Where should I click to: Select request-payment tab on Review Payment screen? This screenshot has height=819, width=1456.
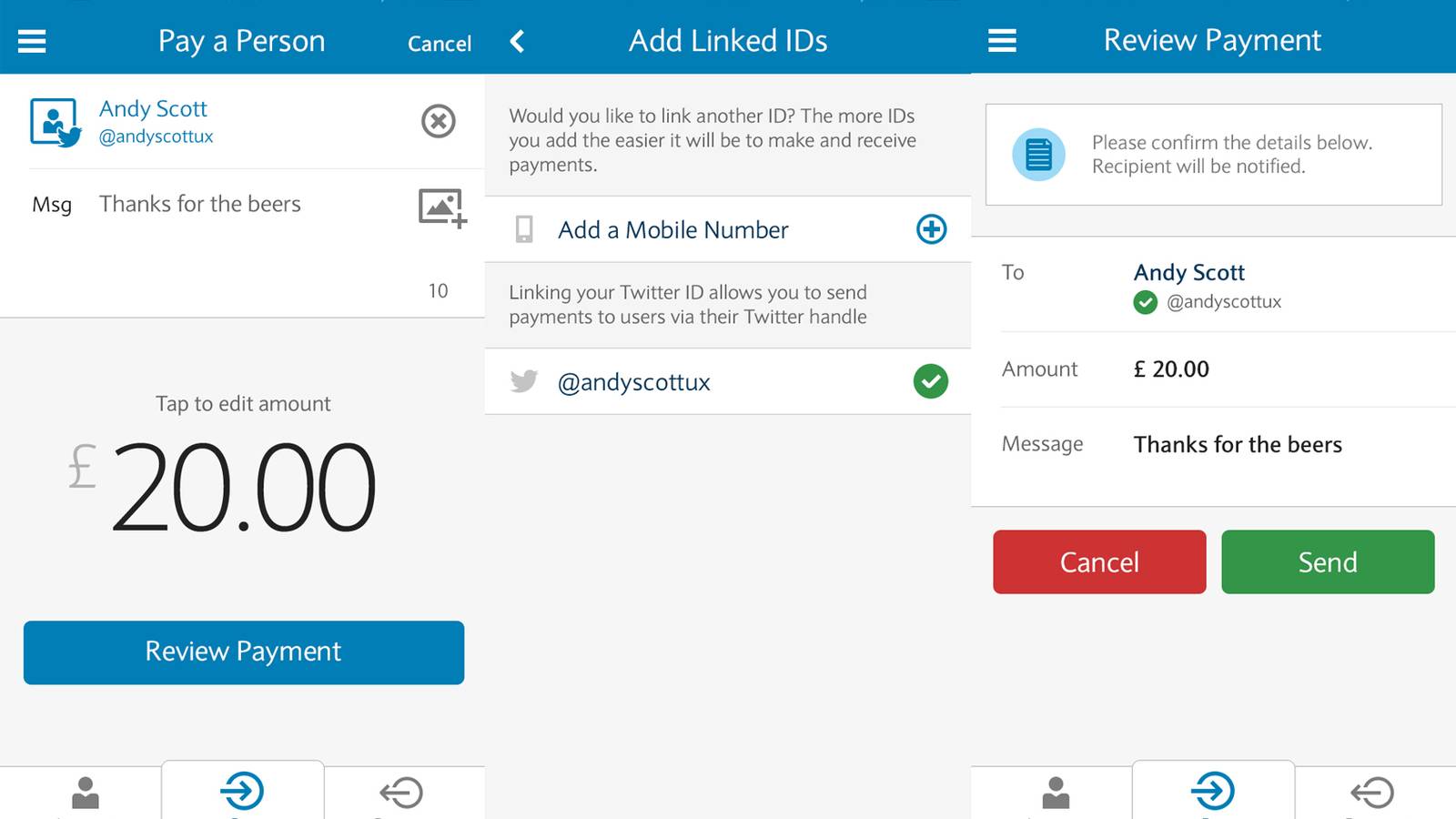click(x=1372, y=792)
